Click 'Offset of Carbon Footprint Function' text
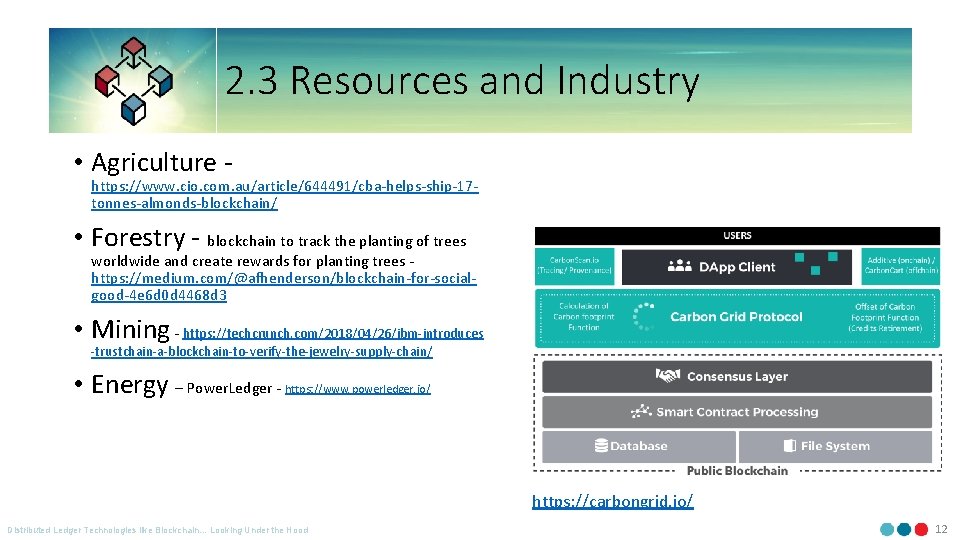The height and width of the screenshot is (540, 960). click(x=885, y=317)
